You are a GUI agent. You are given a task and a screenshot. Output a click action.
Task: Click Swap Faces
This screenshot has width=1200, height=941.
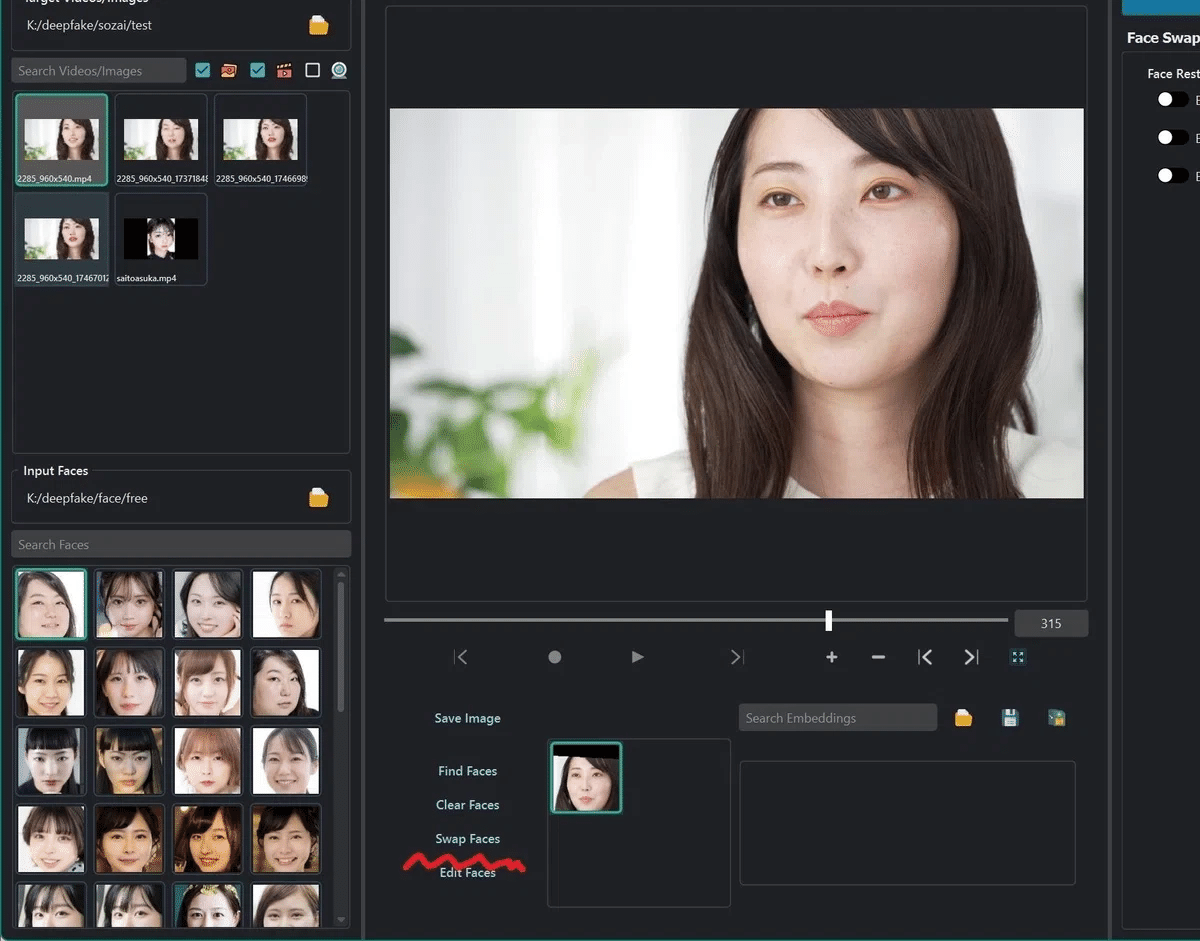[x=467, y=838]
